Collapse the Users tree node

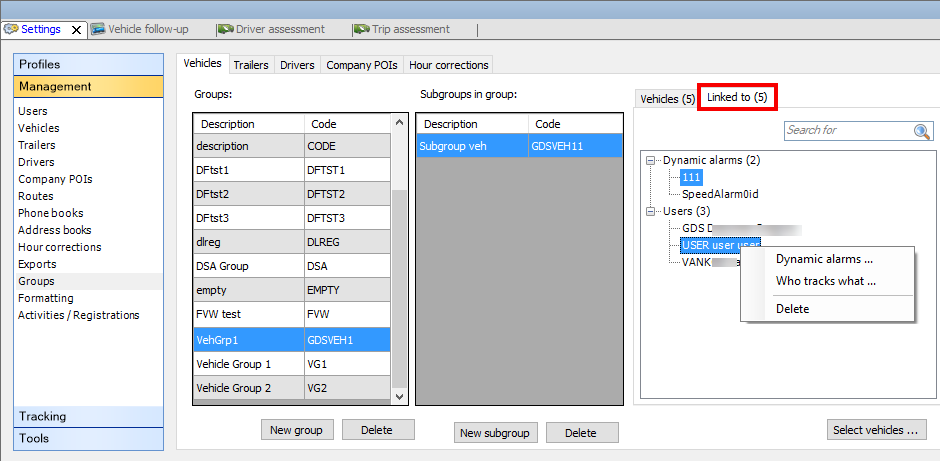[x=652, y=211]
